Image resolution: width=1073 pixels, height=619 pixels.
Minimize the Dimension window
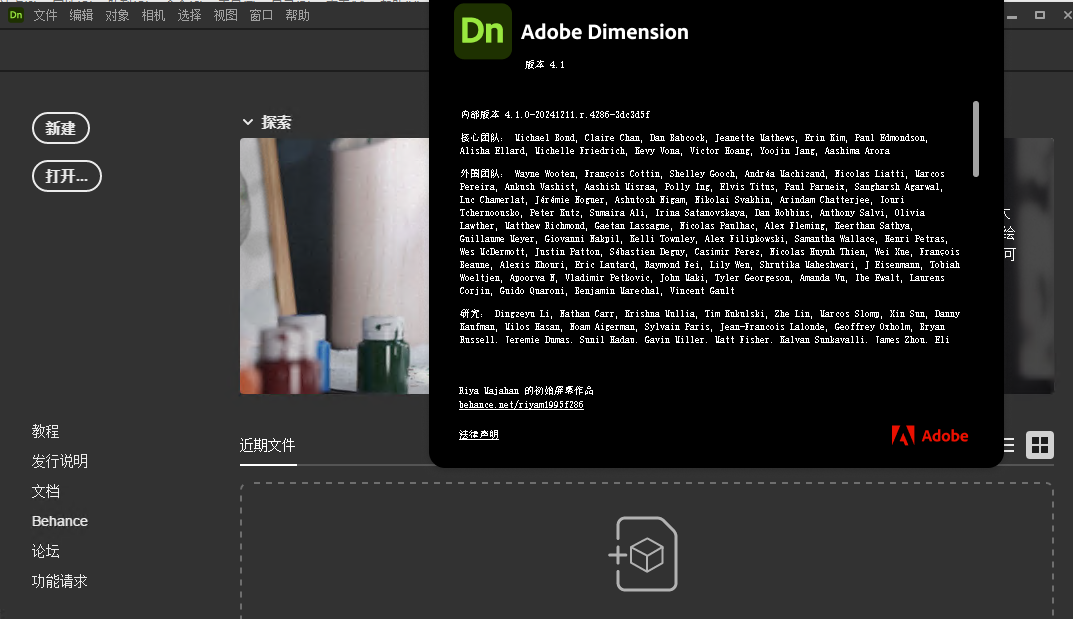(1012, 15)
